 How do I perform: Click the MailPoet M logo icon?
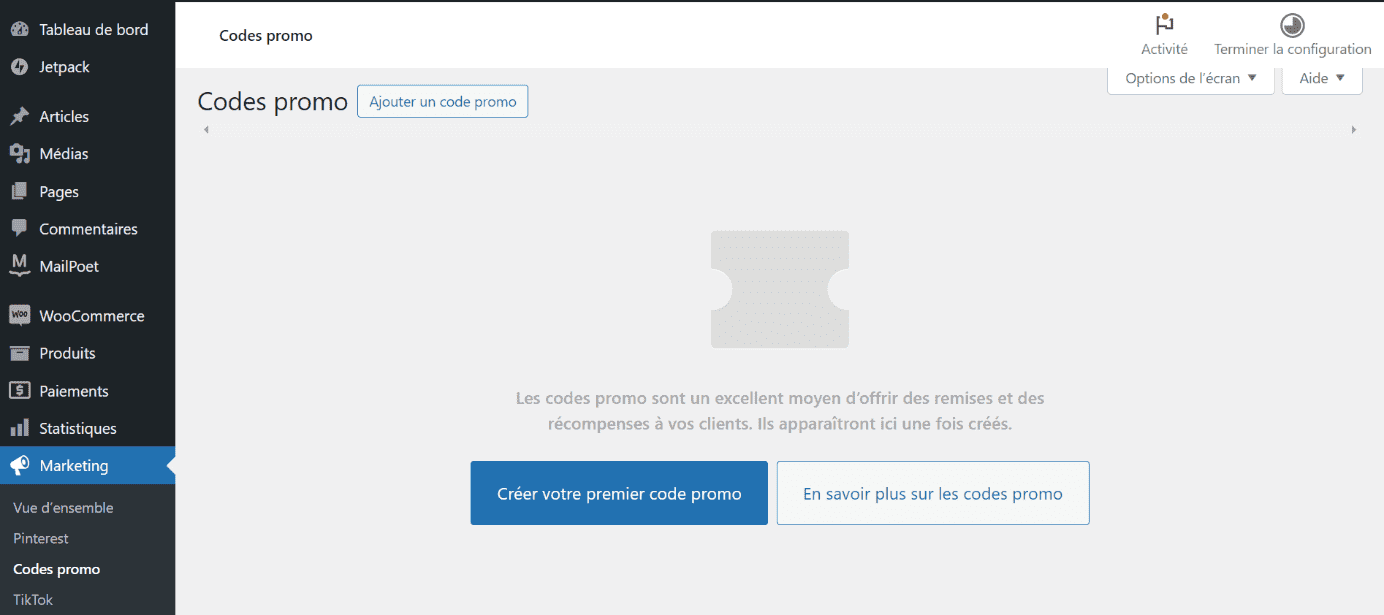point(19,266)
